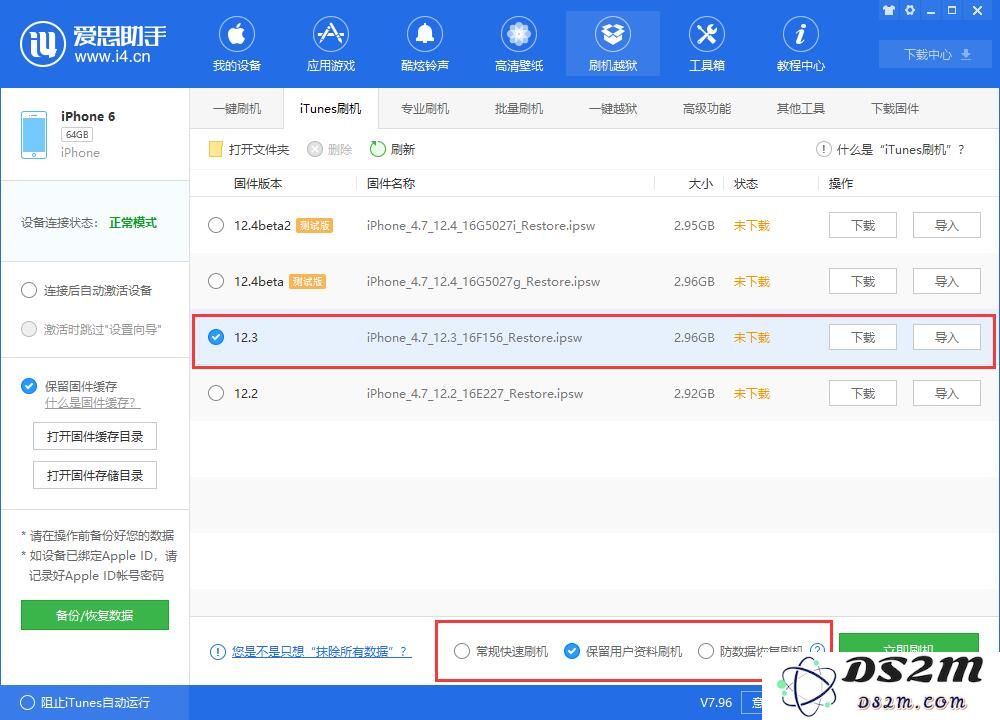The height and width of the screenshot is (720, 1000).
Task: Select firmware 12.2 radio button
Action: pos(216,393)
